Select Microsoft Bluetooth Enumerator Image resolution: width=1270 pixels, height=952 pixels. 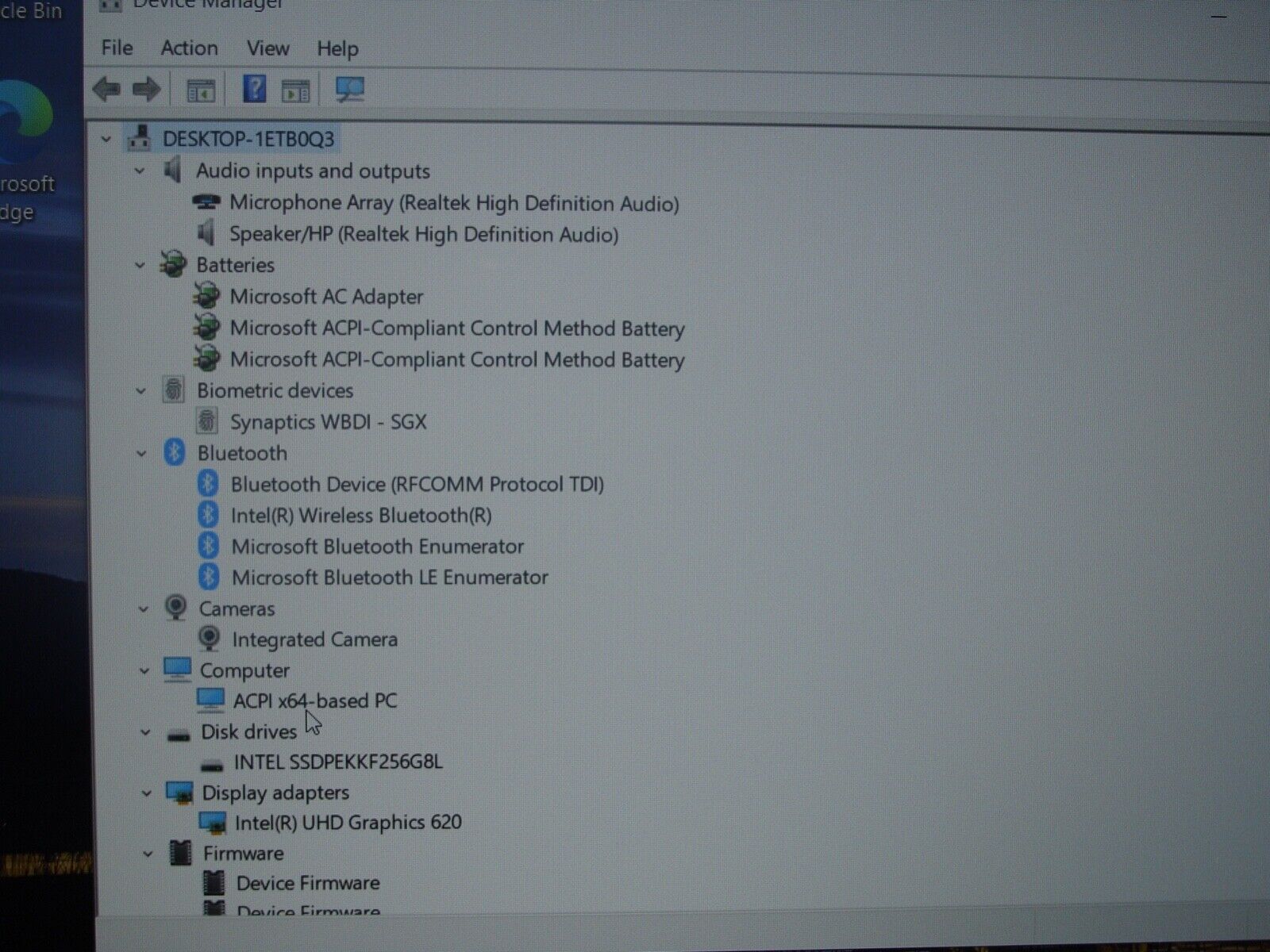tap(377, 546)
